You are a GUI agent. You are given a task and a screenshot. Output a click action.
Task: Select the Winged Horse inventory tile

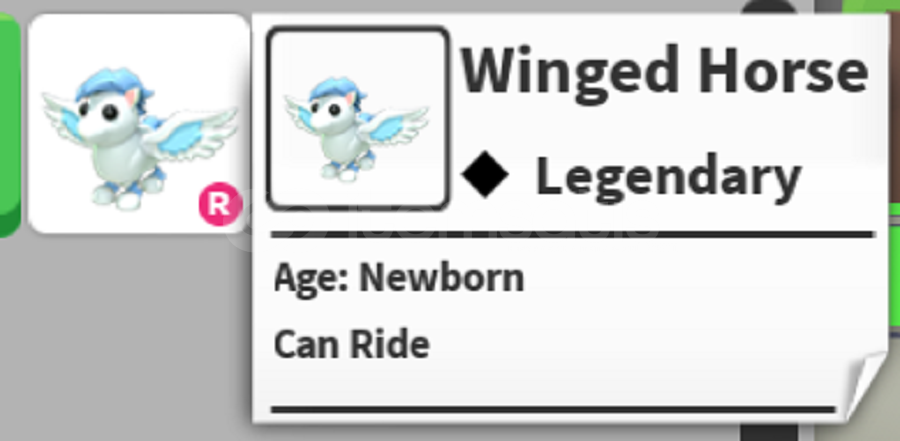139,123
